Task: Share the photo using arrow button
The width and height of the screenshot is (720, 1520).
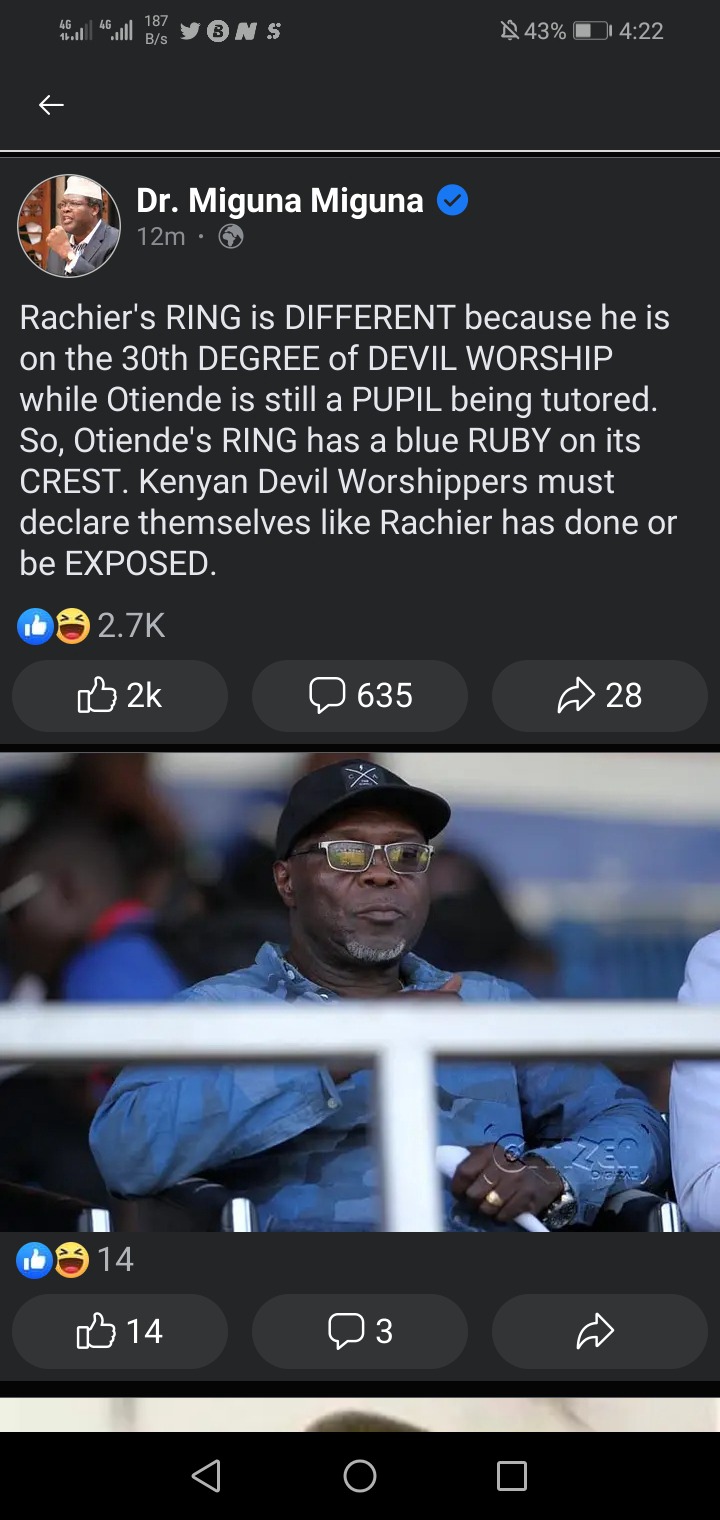Action: point(600,1331)
